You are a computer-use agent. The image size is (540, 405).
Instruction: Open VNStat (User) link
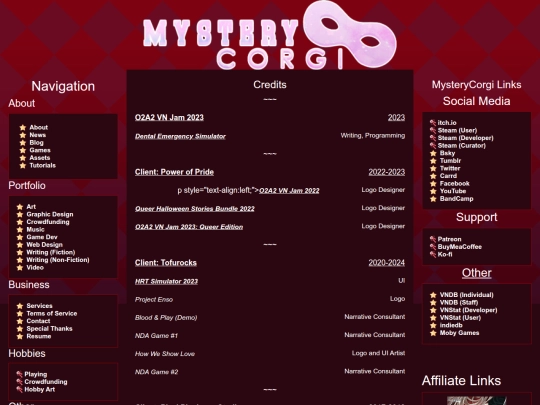tap(460, 318)
